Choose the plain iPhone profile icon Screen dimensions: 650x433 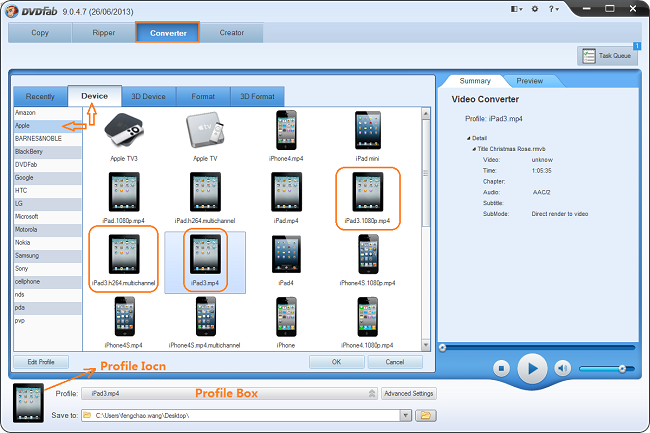286,317
